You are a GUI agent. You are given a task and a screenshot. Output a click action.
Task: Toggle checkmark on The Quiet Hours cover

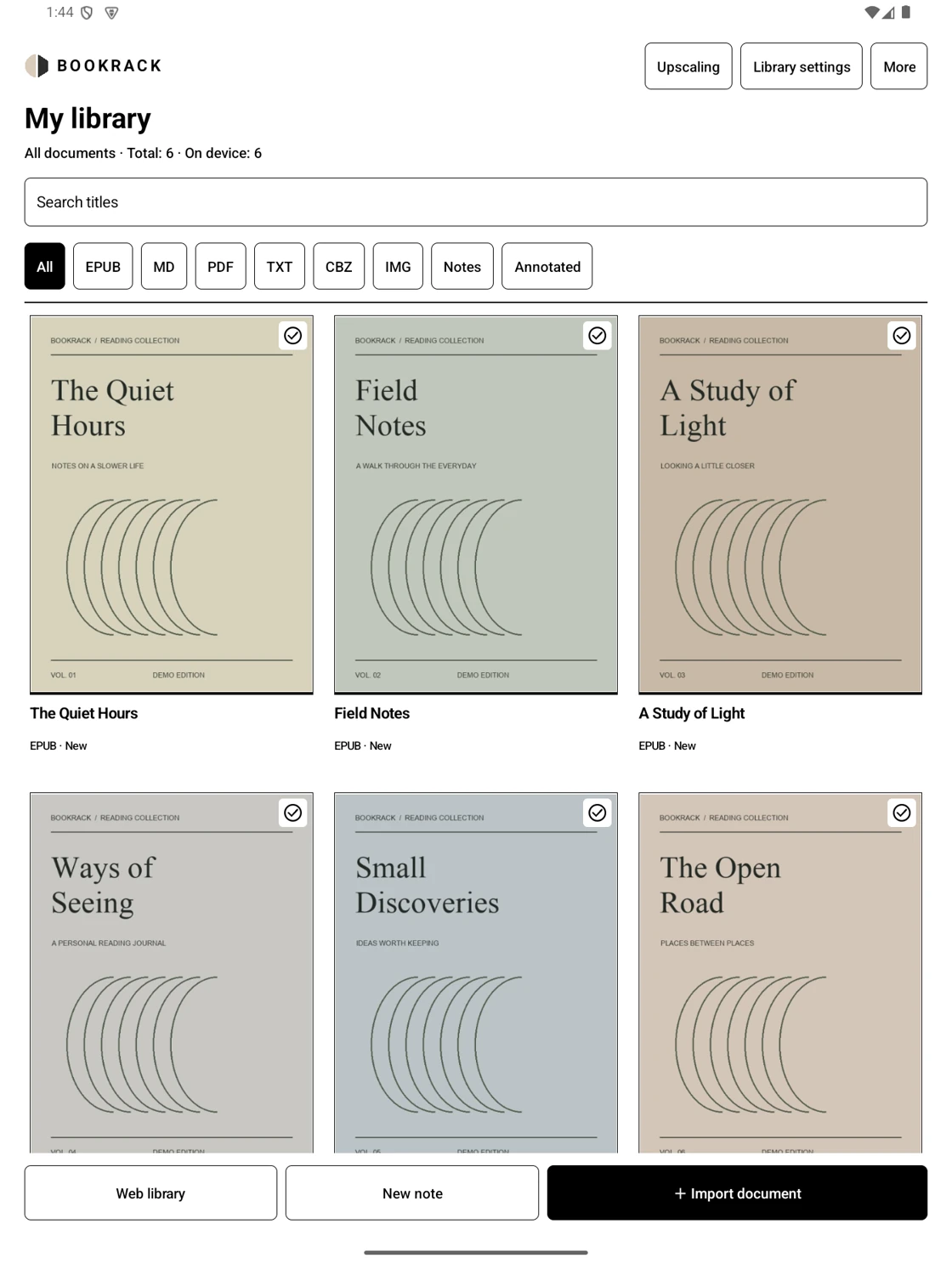pos(293,336)
